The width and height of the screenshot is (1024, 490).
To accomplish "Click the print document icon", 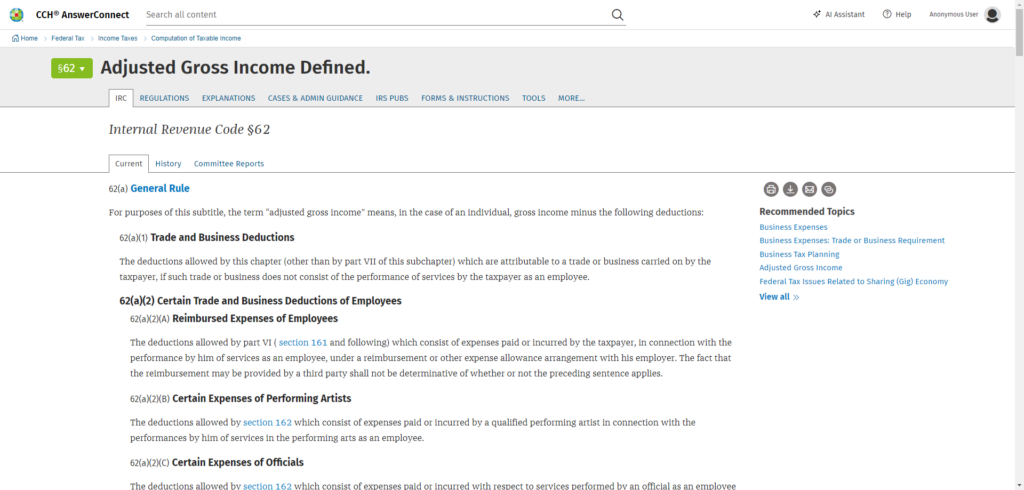I will tap(771, 189).
